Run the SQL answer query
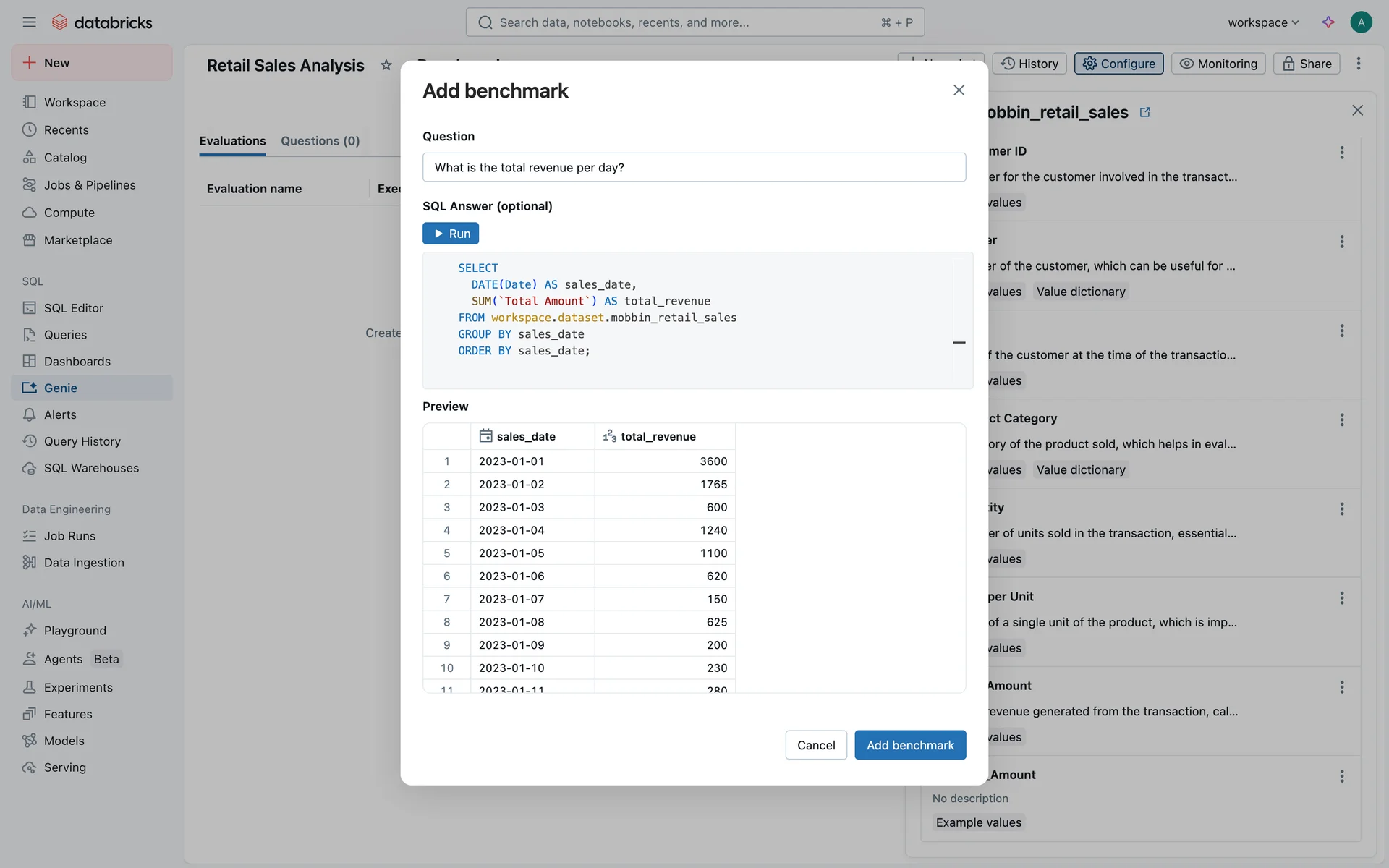 coord(451,234)
